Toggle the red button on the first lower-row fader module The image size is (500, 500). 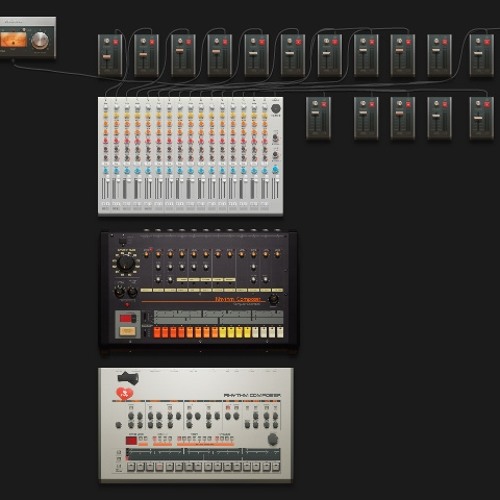pyautogui.click(x=324, y=105)
